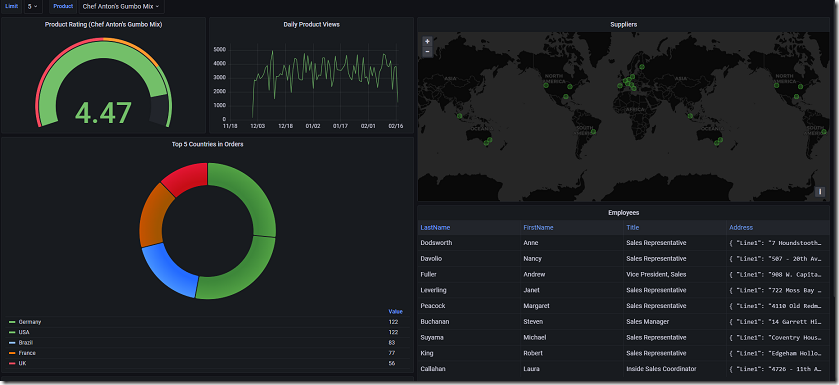This screenshot has height=385, width=839.
Task: Select the Dodsworth last name cell
Action: click(469, 243)
